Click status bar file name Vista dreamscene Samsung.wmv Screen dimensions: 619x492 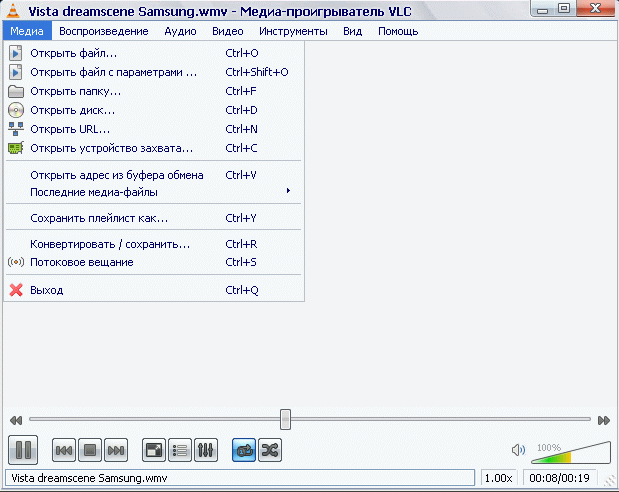coord(89,478)
